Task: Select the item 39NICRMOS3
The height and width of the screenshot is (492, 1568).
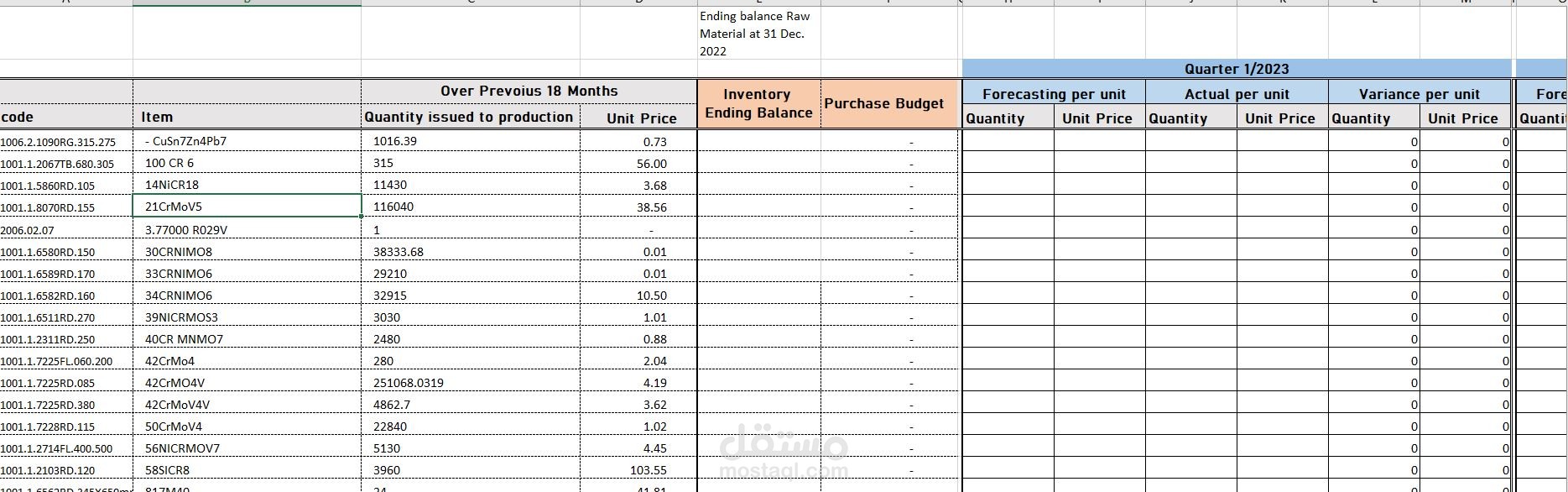Action: [x=247, y=317]
